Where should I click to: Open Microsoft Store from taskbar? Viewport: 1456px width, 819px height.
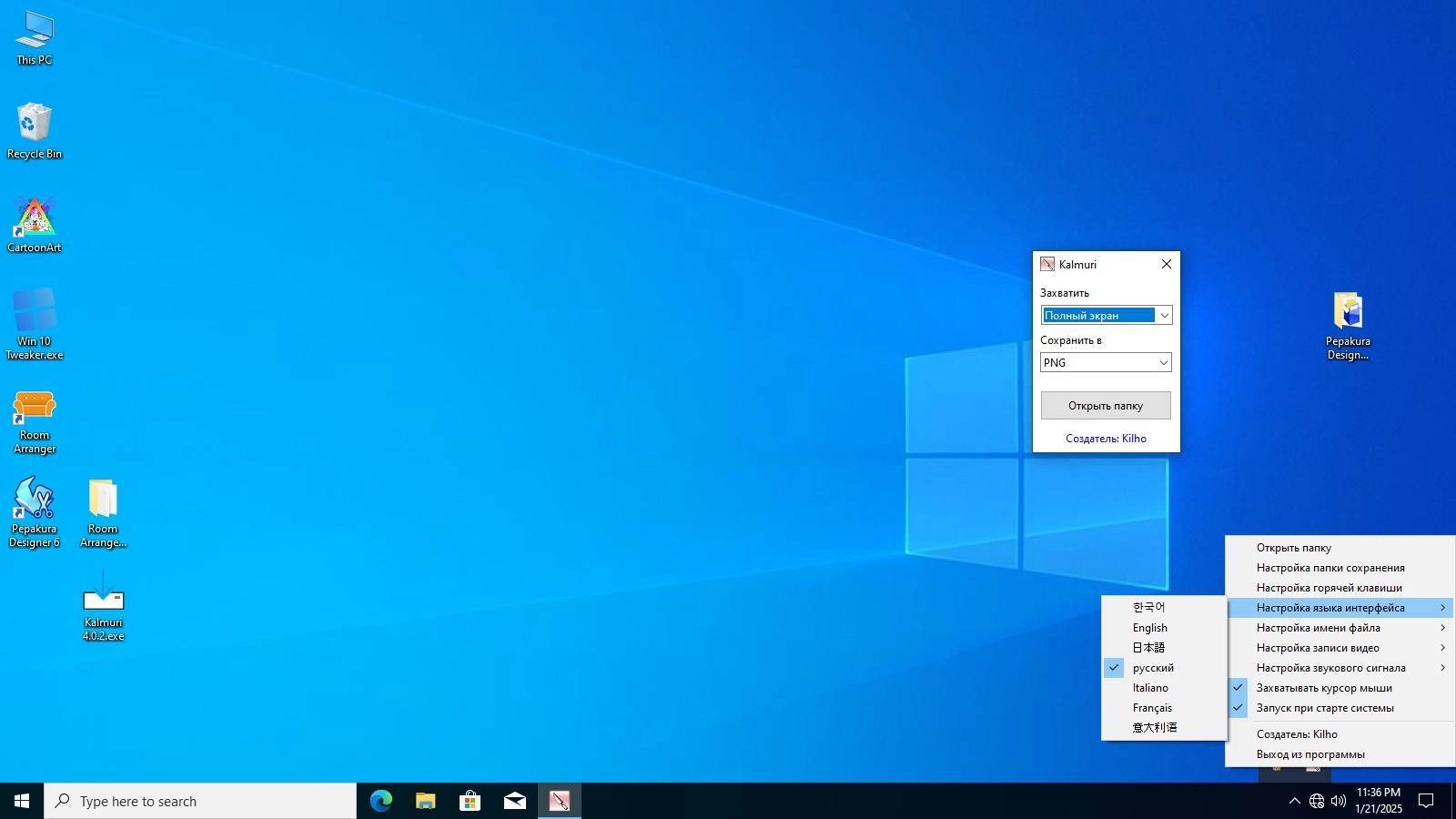470,801
